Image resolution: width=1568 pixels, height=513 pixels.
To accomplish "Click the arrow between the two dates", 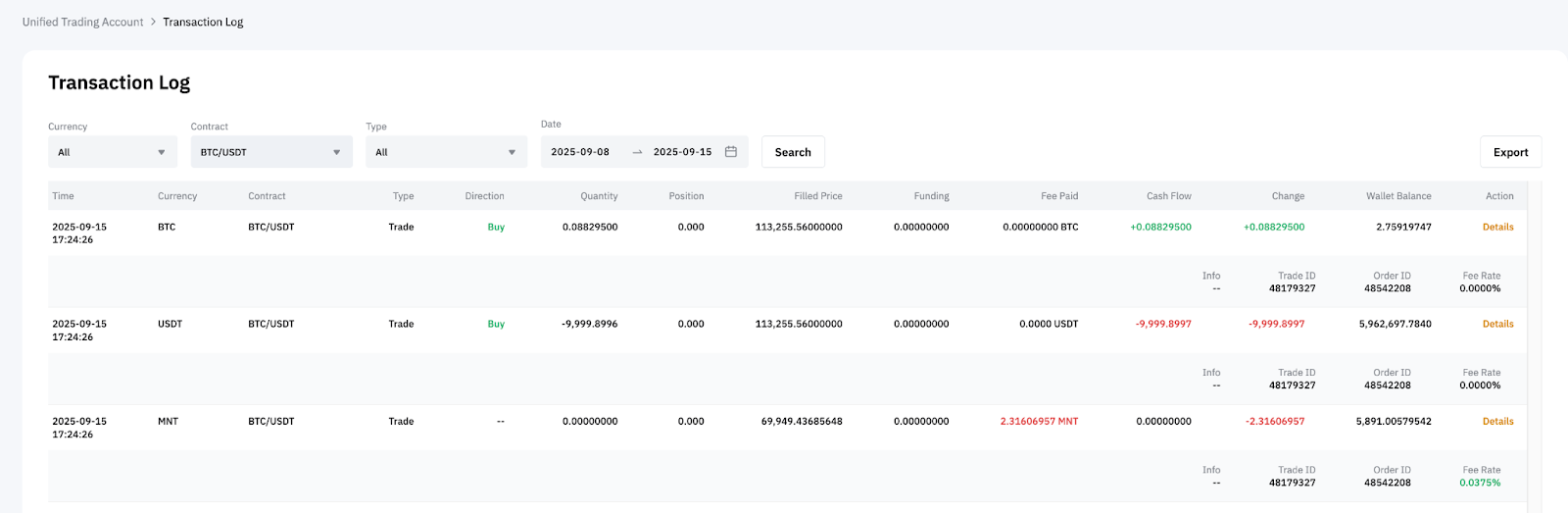I will tap(637, 152).
